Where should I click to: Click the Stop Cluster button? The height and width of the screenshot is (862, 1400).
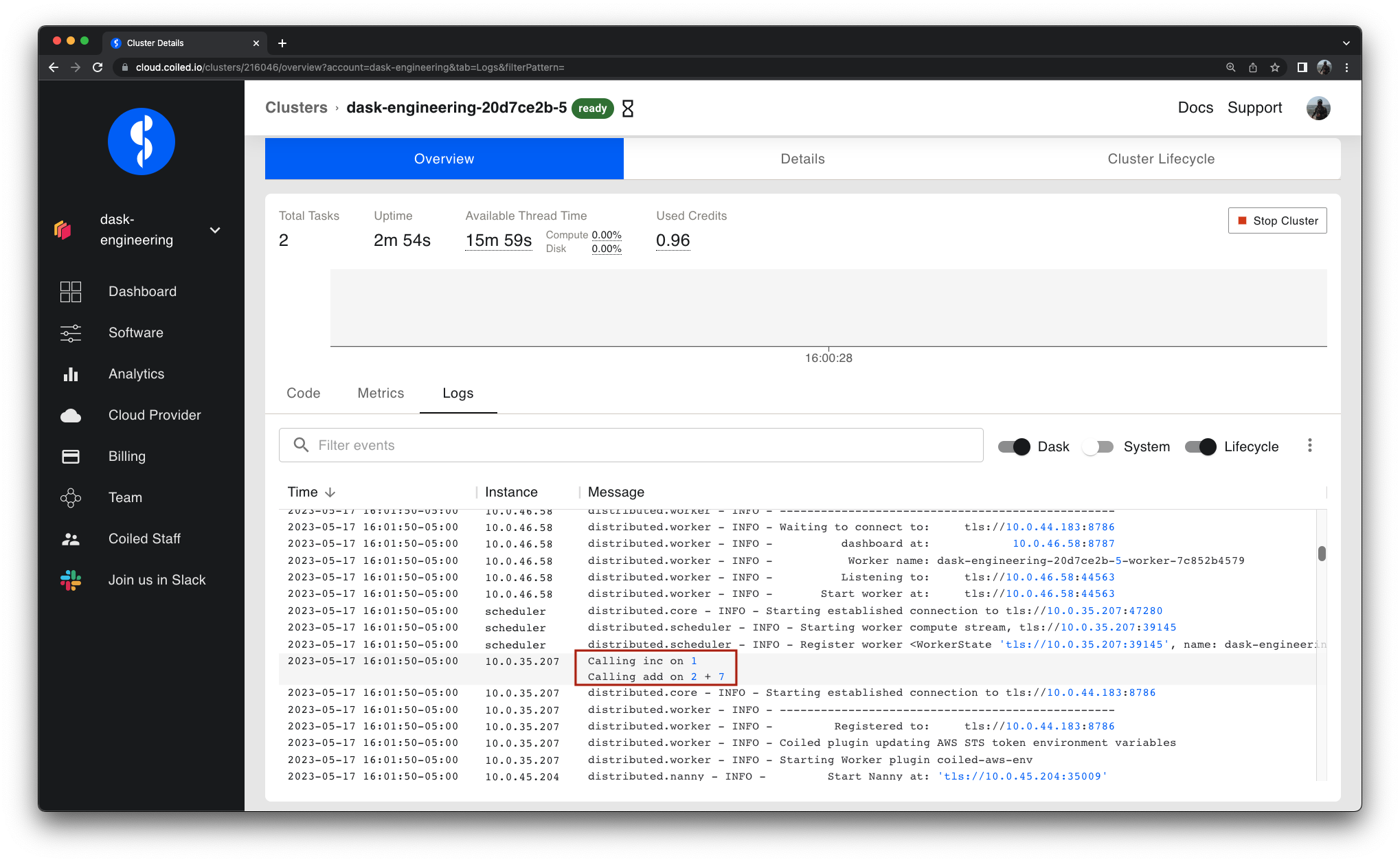(1278, 221)
